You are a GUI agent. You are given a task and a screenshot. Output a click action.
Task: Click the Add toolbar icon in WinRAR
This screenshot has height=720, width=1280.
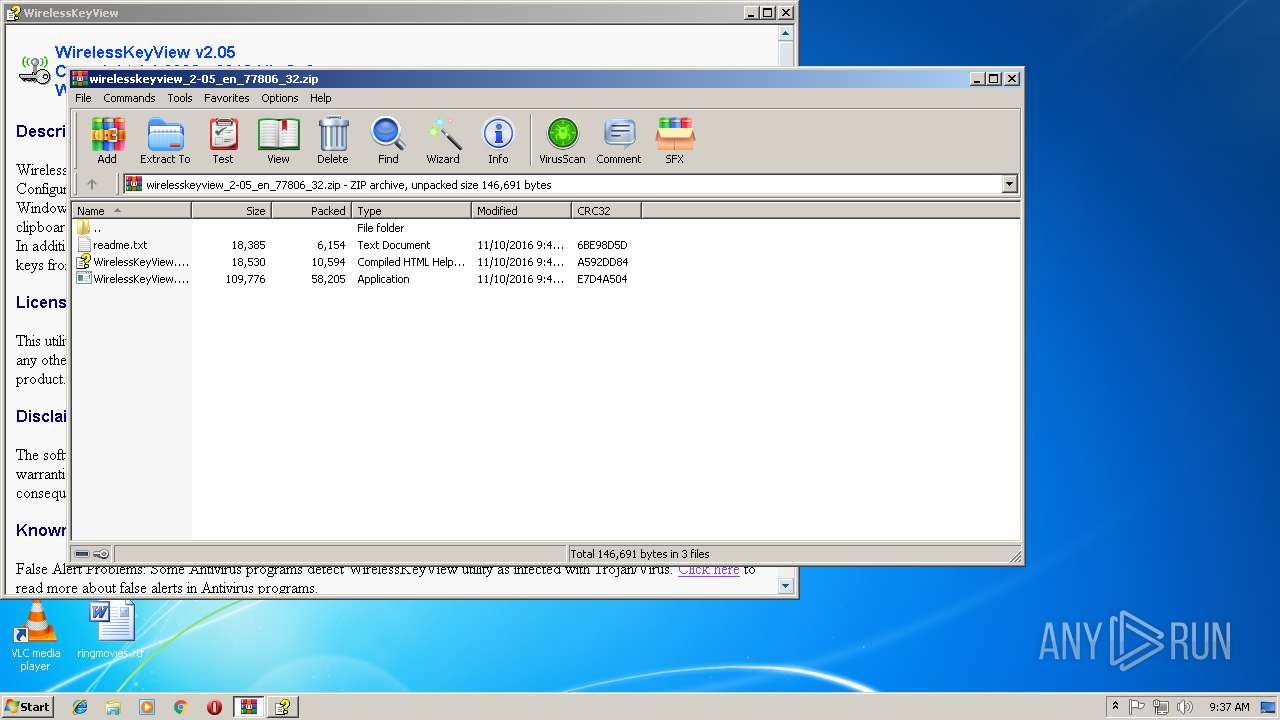click(x=107, y=140)
